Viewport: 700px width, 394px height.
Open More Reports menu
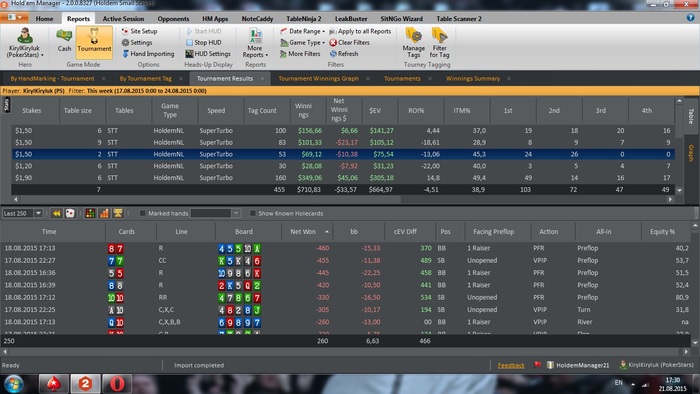tap(255, 43)
